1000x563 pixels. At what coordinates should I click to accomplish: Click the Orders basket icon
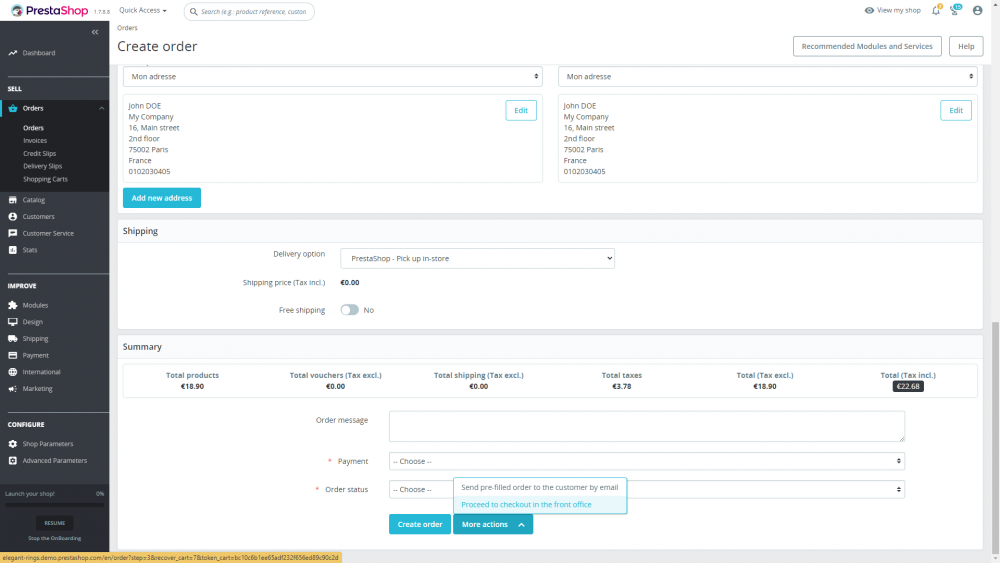coord(13,108)
